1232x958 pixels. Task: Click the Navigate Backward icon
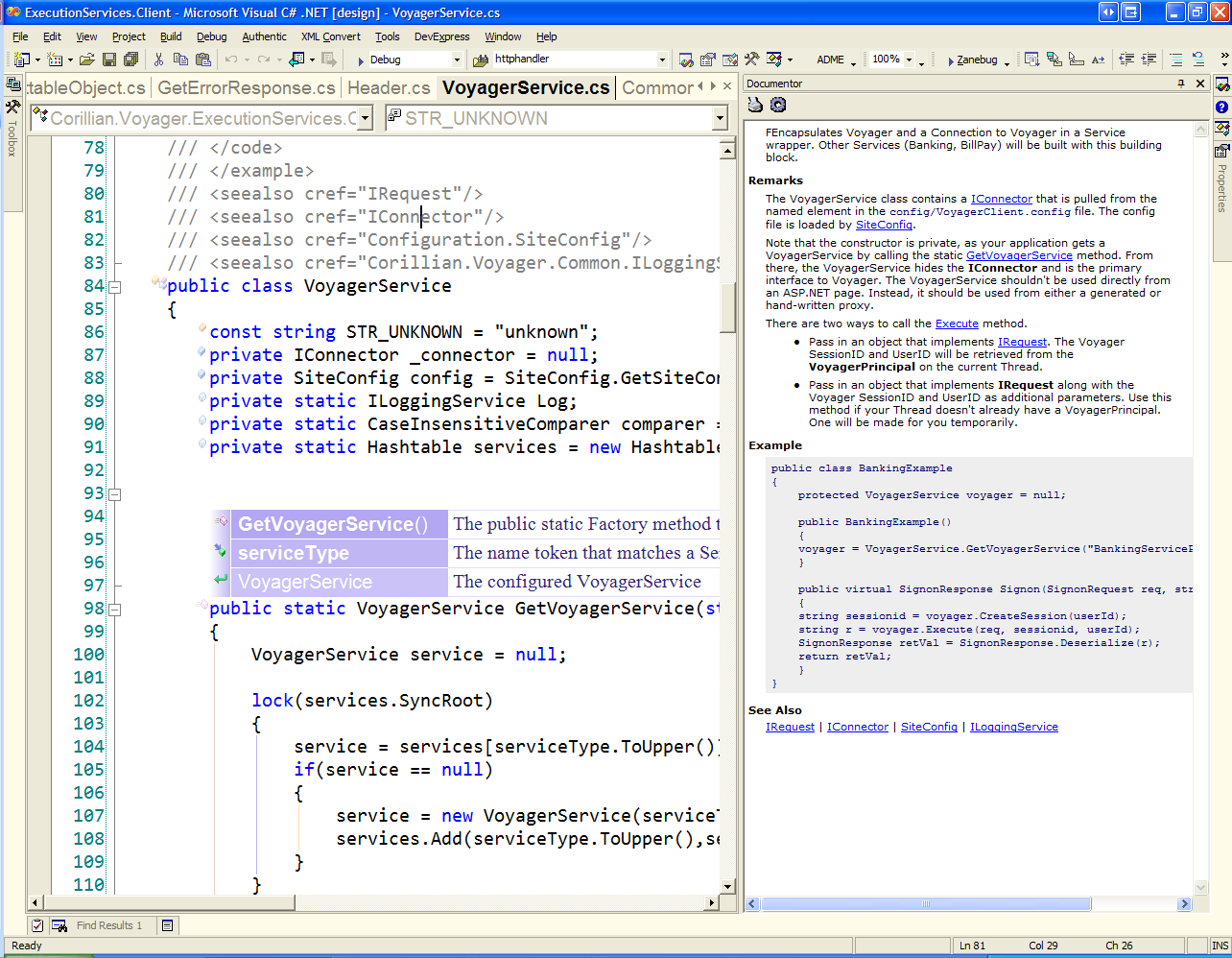click(297, 60)
